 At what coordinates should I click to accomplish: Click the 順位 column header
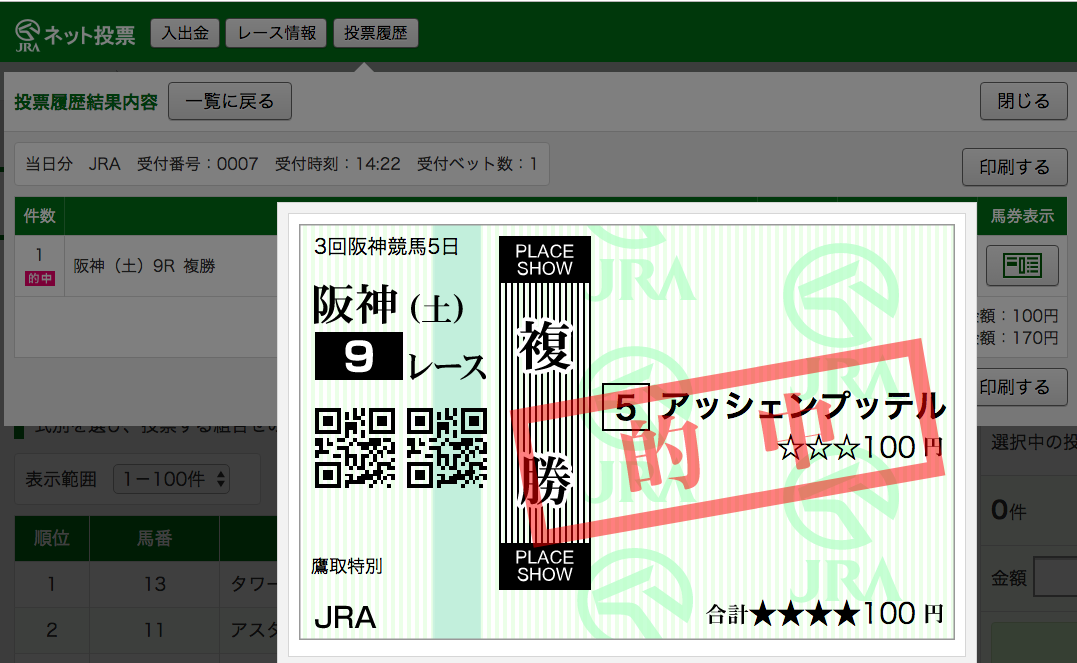tap(52, 538)
